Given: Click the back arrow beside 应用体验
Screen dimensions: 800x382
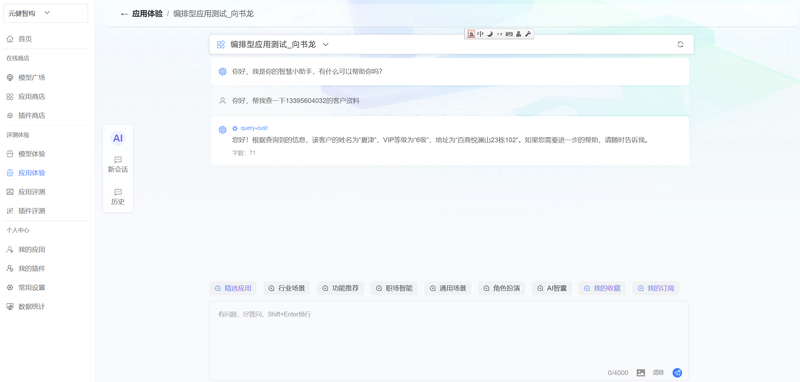Looking at the screenshot, I should (124, 14).
